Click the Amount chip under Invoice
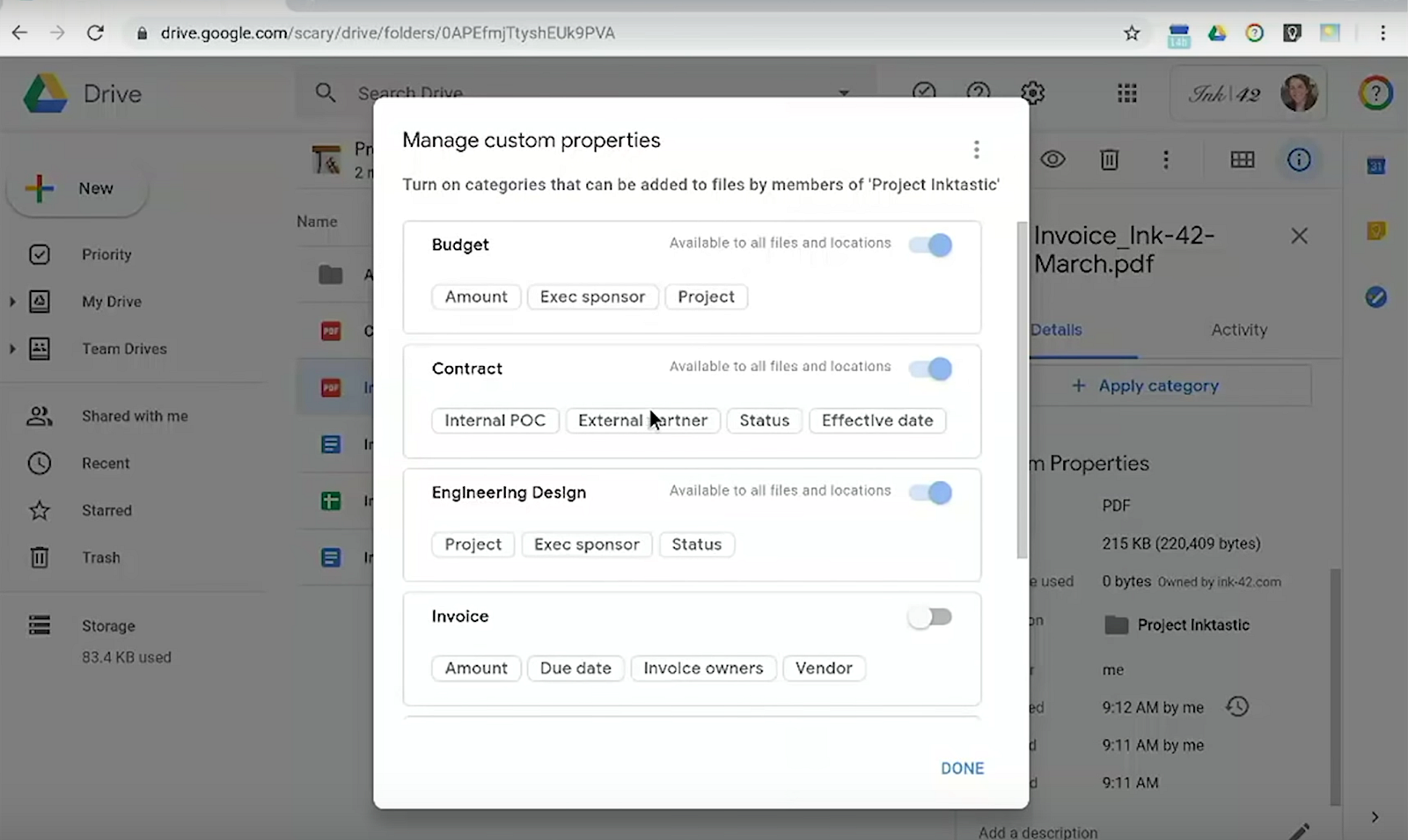 476,668
